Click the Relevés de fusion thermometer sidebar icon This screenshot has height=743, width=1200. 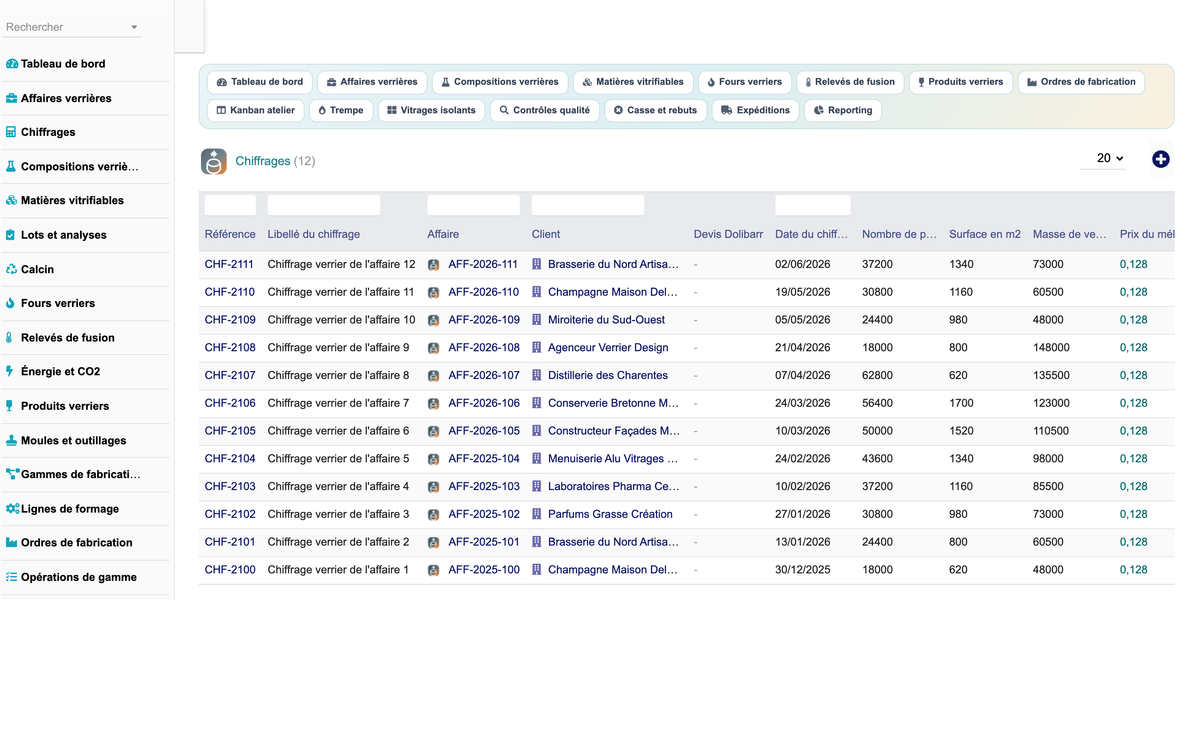(10, 338)
